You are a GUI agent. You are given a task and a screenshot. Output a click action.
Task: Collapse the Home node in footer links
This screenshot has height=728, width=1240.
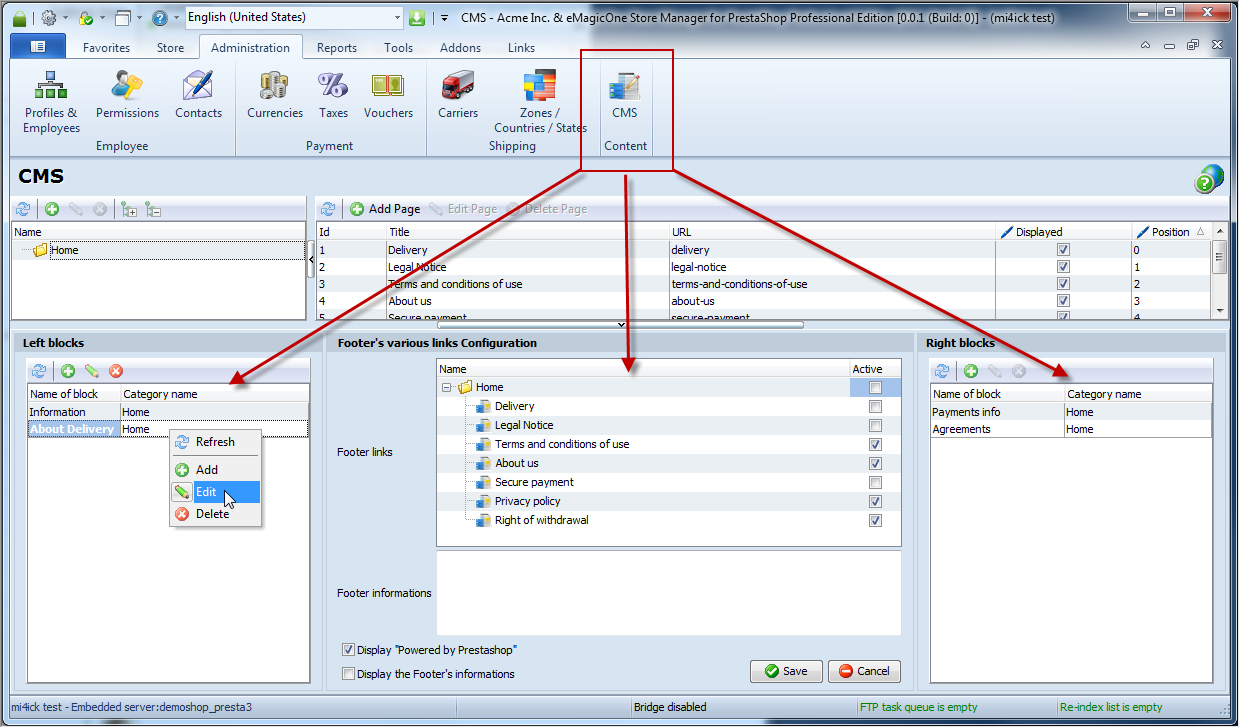447,387
